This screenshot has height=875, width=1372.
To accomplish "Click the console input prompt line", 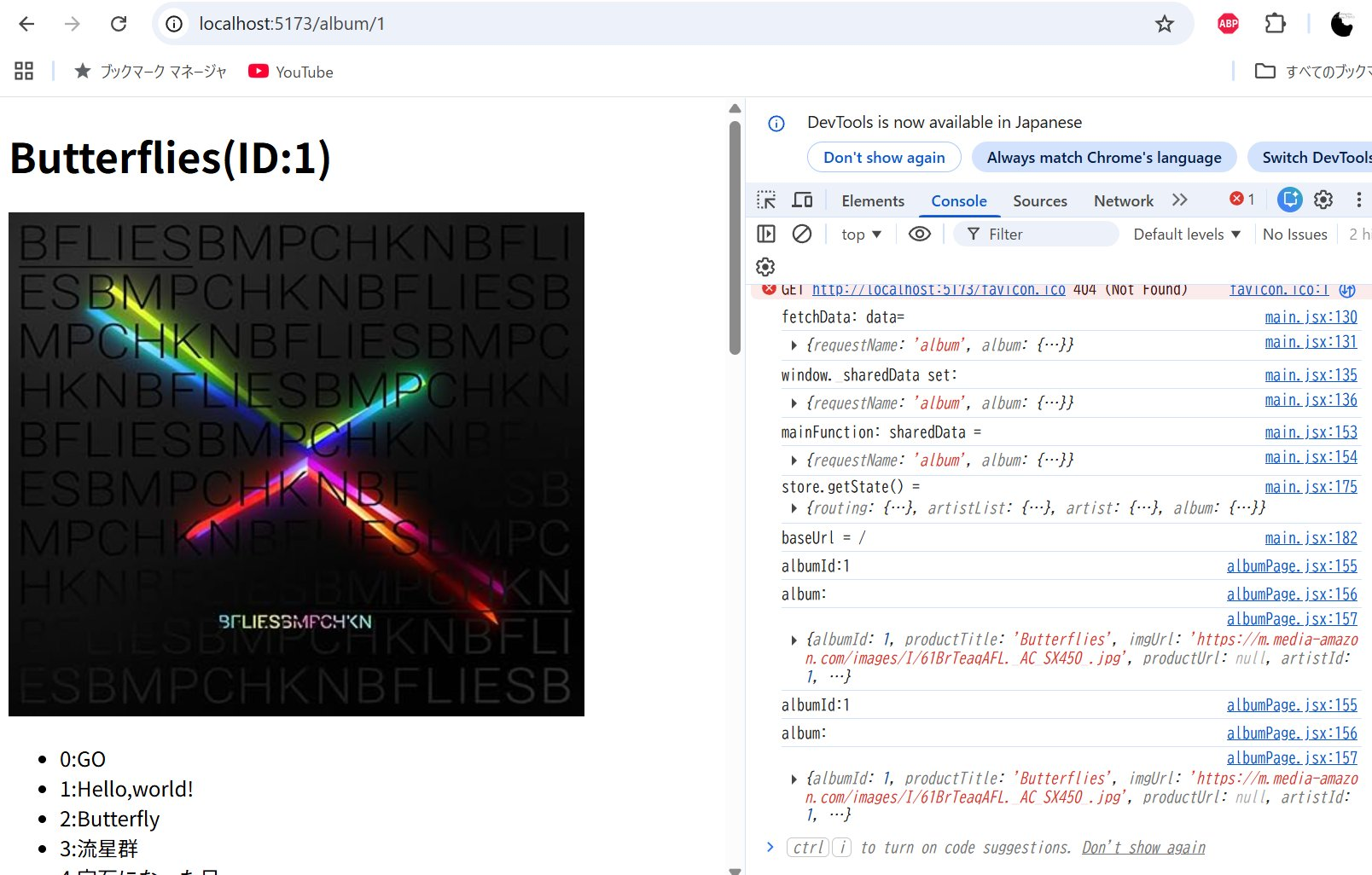I will 1058,848.
